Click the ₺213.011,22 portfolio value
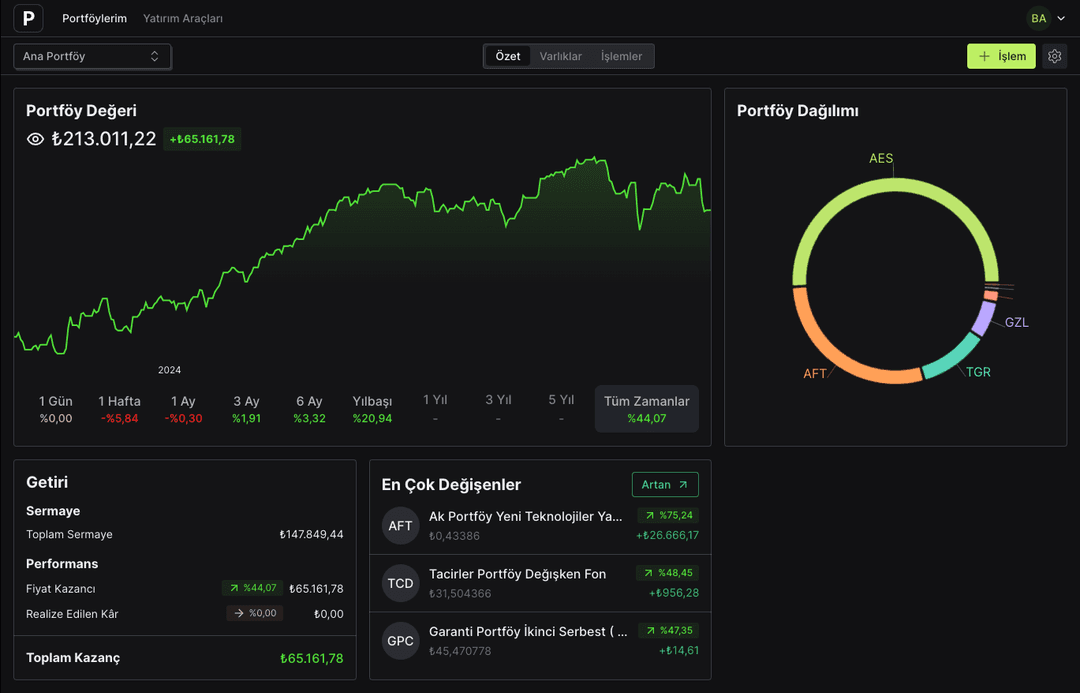This screenshot has width=1080, height=693. [104, 139]
